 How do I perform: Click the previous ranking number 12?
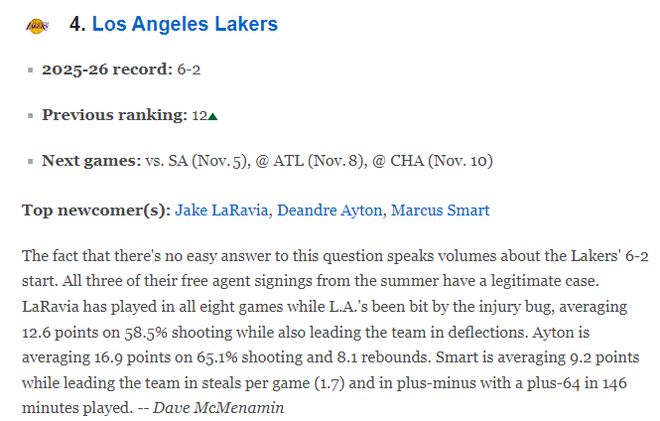(199, 116)
